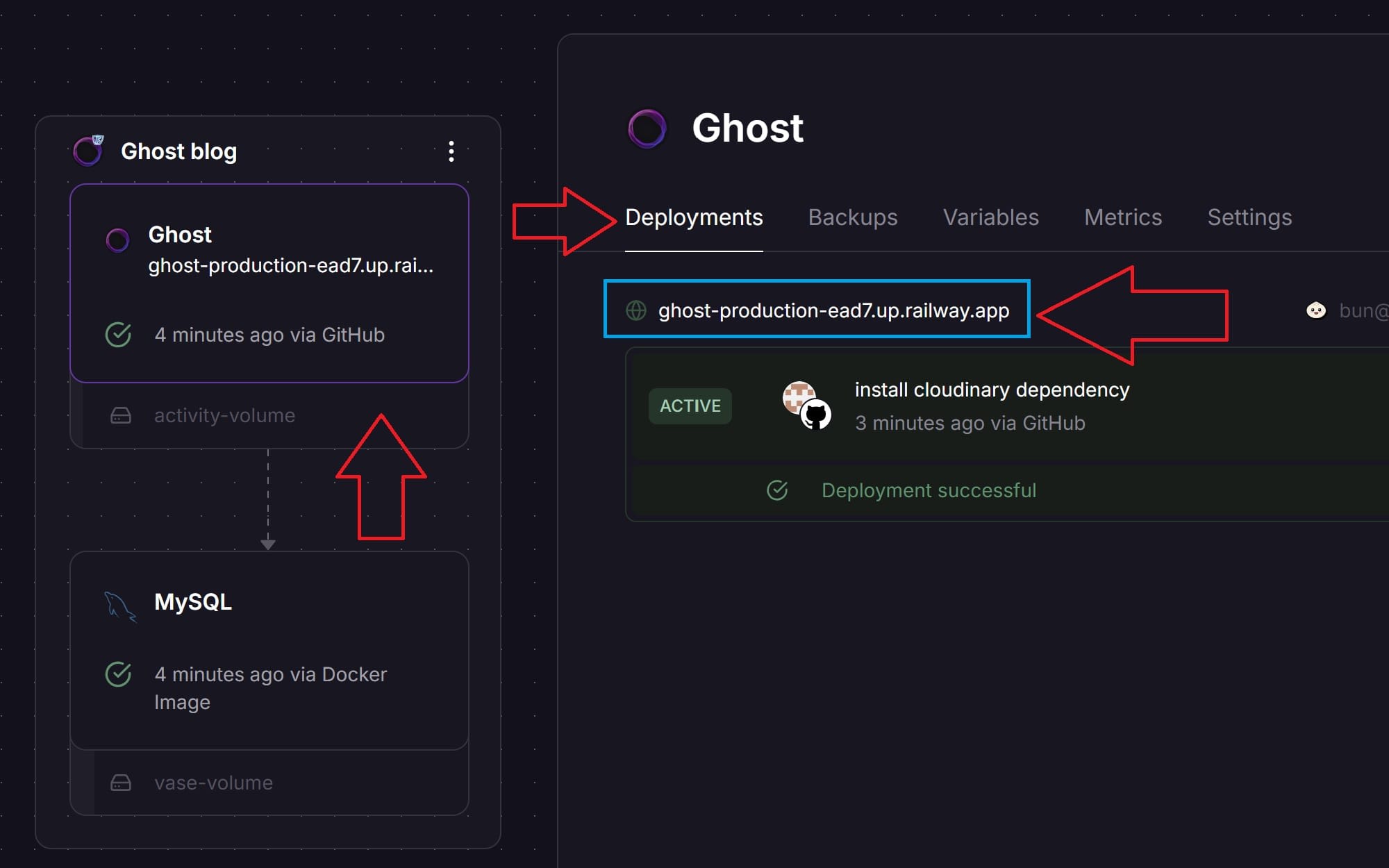Open the activity-volume row
Screen dimensions: 1389x868
point(269,415)
